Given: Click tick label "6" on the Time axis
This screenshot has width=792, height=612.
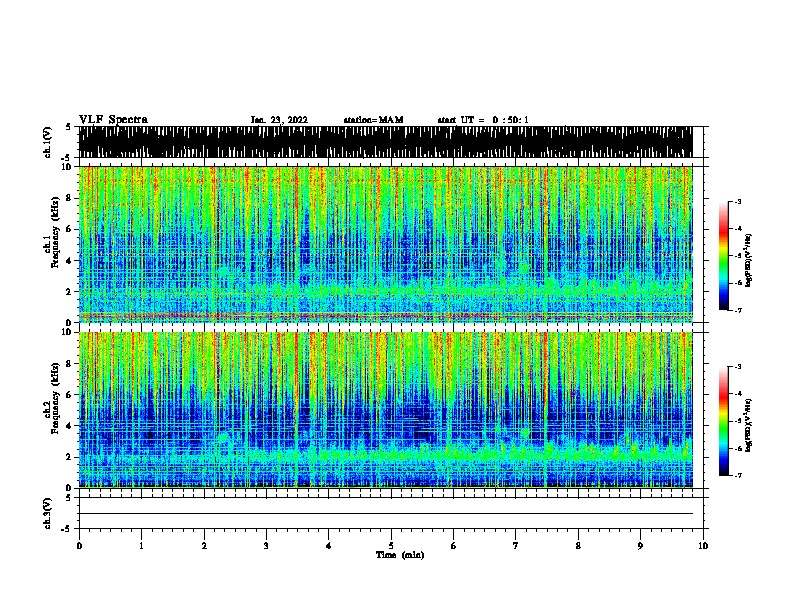Looking at the screenshot, I should pos(453,545).
